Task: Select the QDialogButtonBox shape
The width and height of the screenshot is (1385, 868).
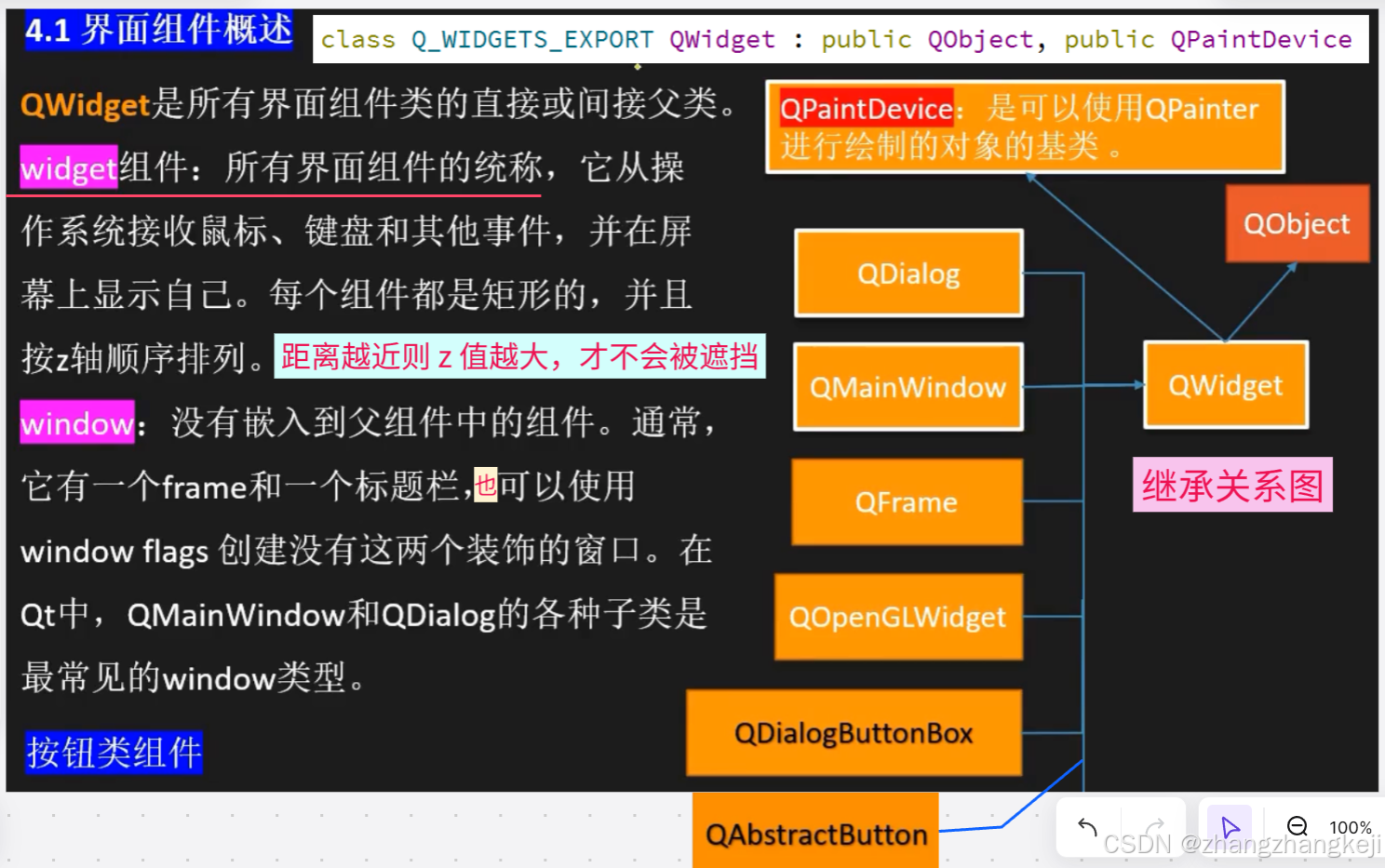Action: [x=853, y=732]
